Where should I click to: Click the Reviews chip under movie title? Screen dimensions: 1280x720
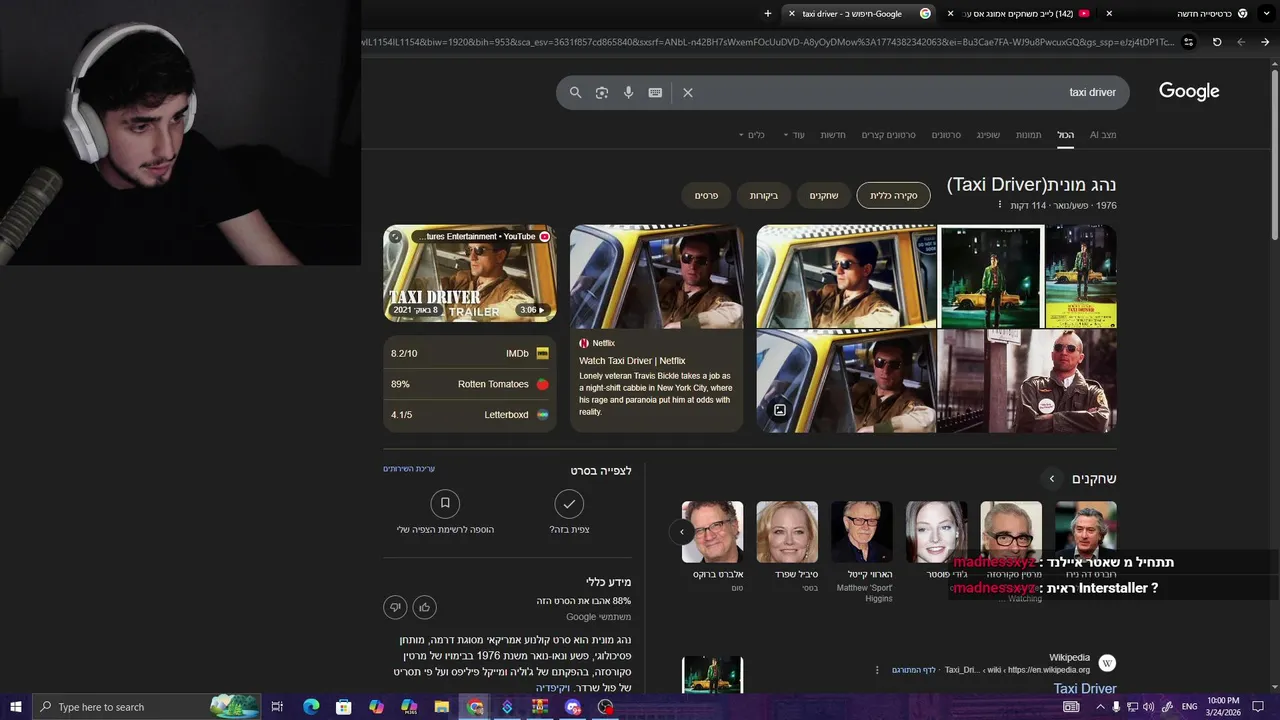(x=764, y=196)
